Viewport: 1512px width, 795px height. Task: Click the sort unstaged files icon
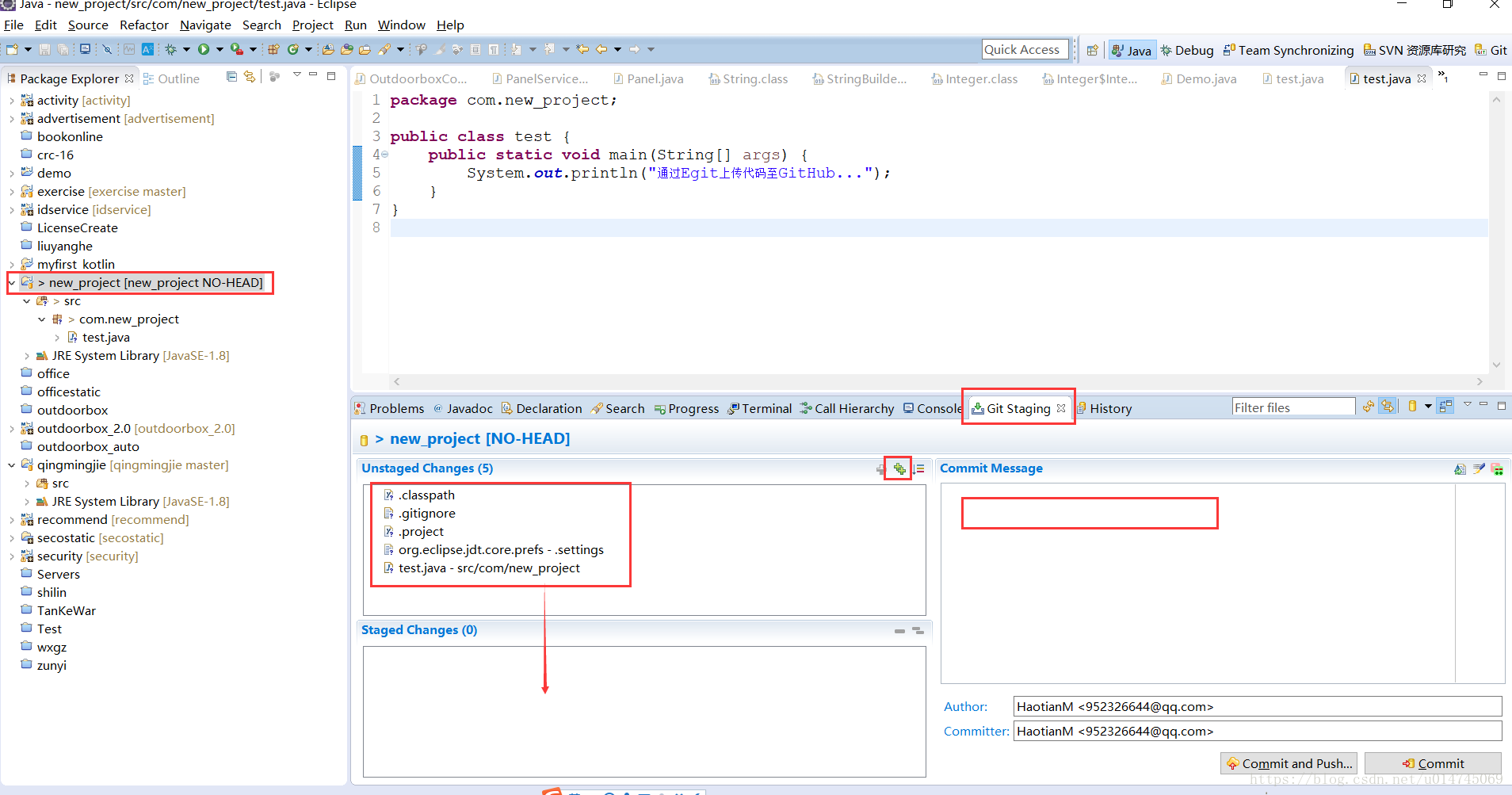(918, 468)
